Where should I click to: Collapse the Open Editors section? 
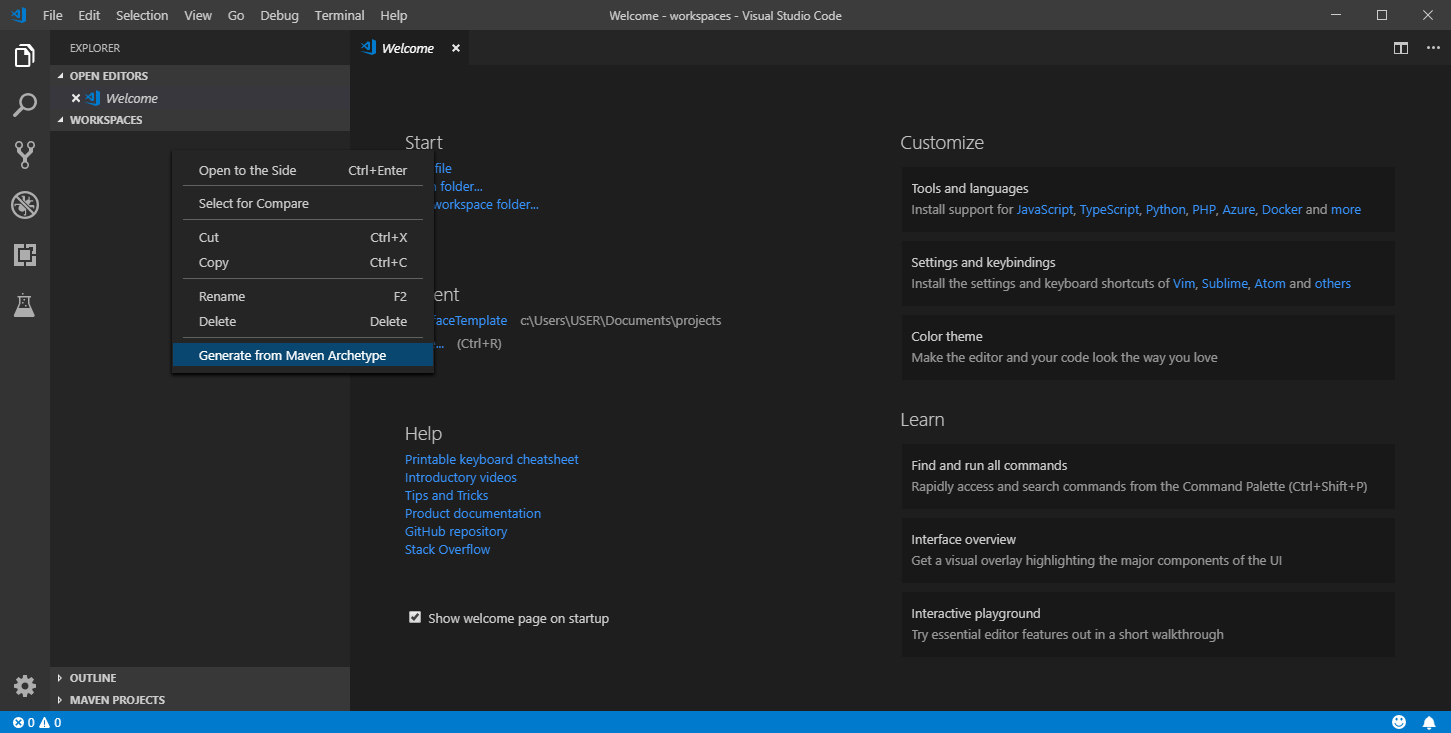200,76
